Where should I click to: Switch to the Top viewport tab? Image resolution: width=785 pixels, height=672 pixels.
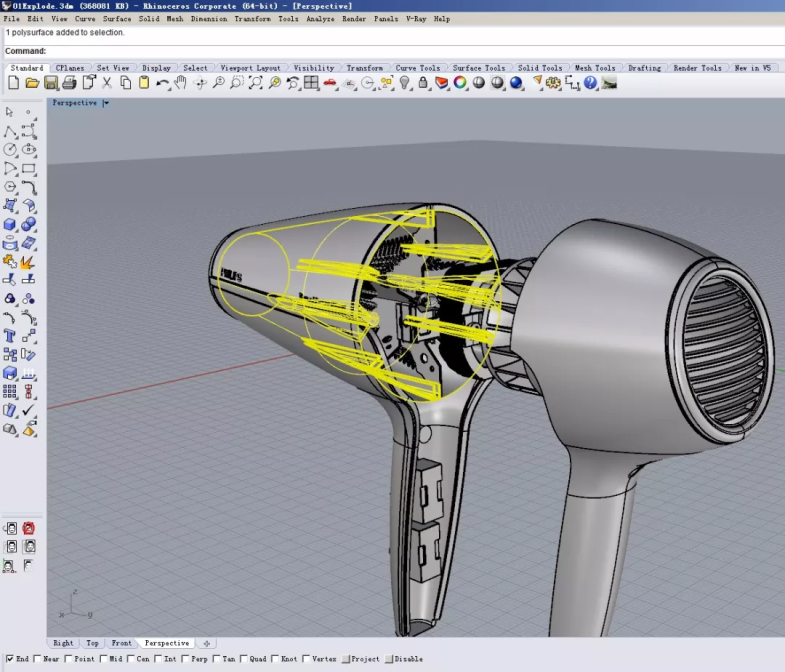[x=92, y=643]
